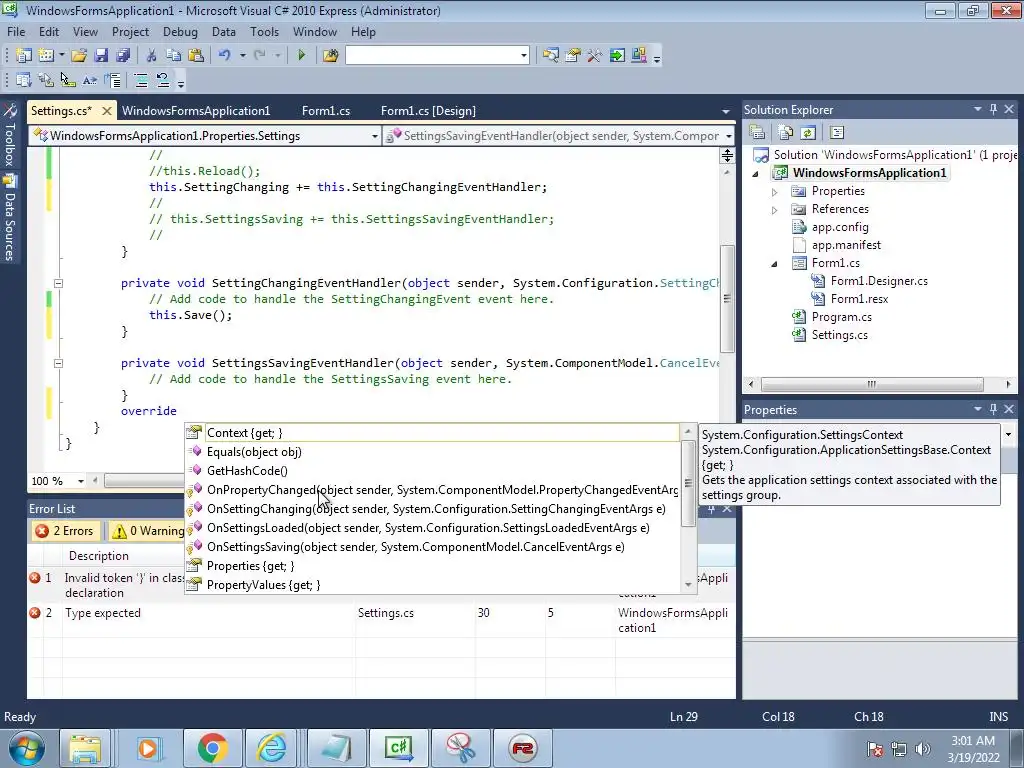Click the Solution Explorer horizontal scrollbar thumb

(x=870, y=384)
